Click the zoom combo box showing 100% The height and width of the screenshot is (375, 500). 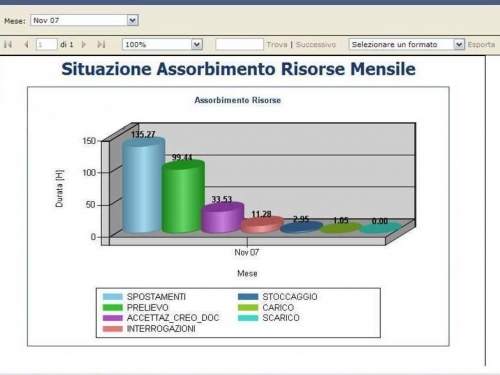pos(162,44)
